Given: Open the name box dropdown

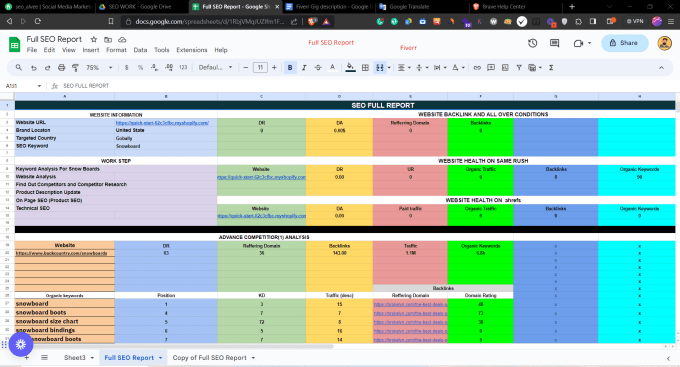Looking at the screenshot, I should (x=39, y=86).
